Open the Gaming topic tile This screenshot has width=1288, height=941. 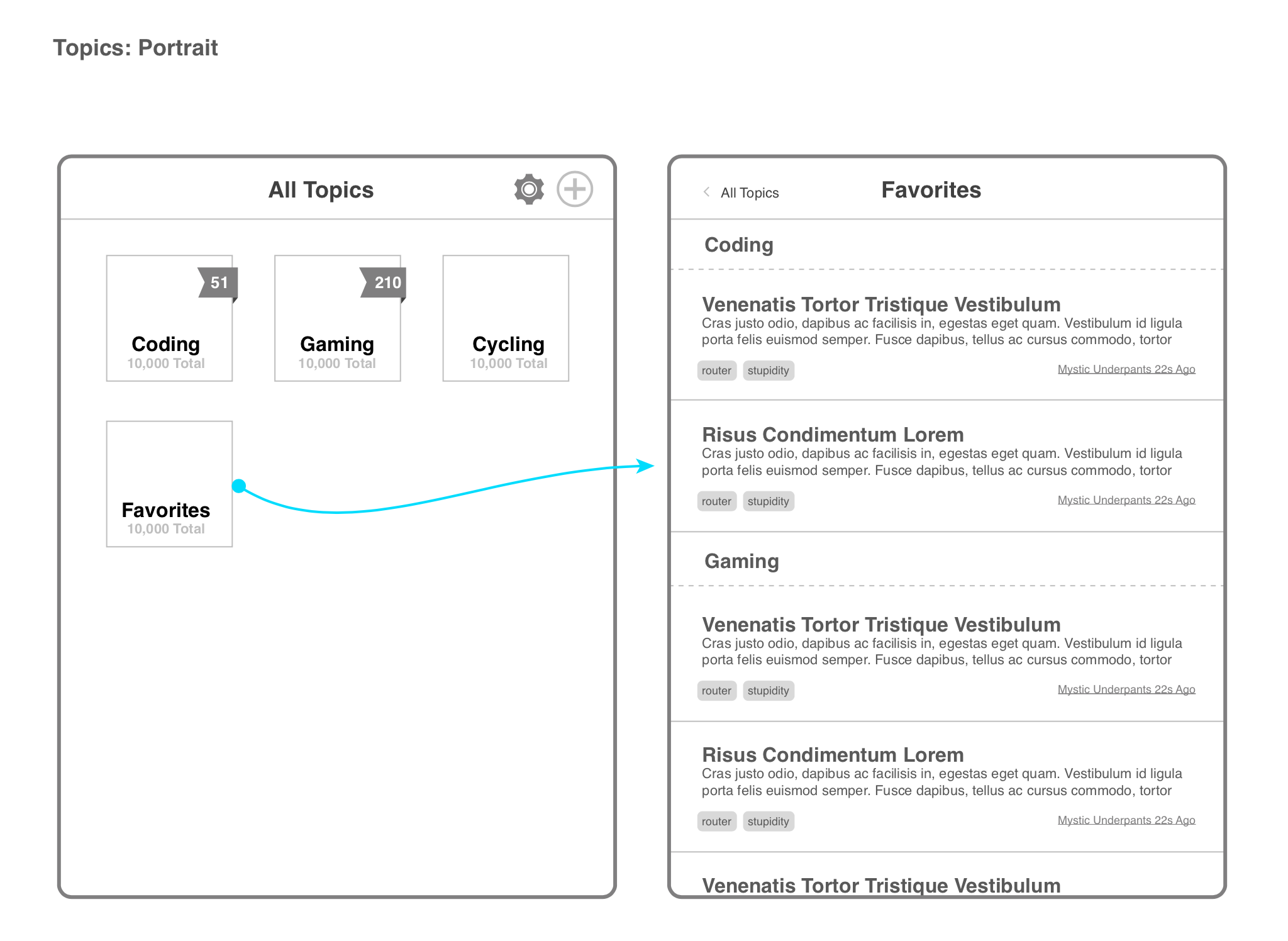point(338,318)
